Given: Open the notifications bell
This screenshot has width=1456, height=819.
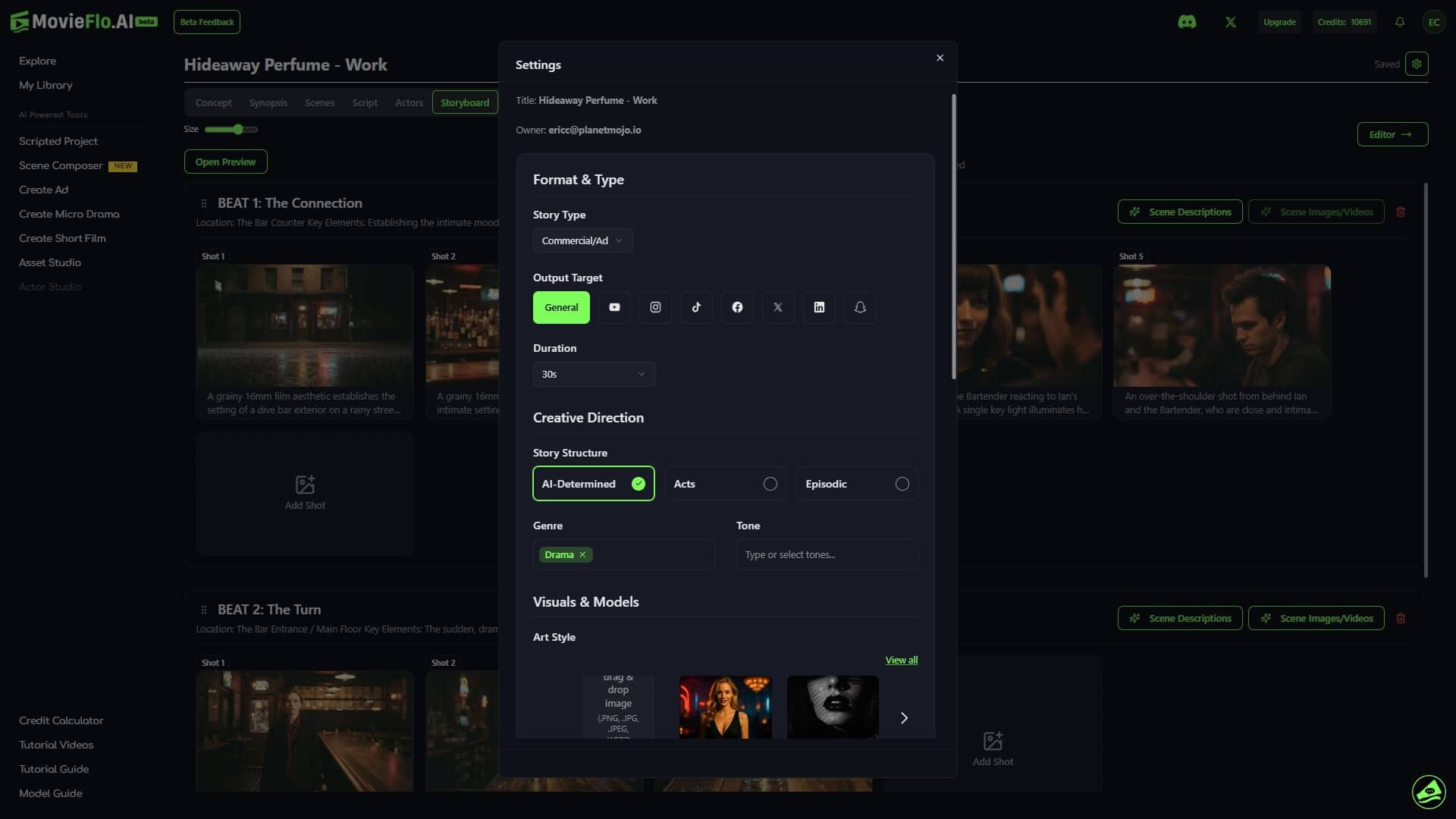Looking at the screenshot, I should click(1399, 22).
